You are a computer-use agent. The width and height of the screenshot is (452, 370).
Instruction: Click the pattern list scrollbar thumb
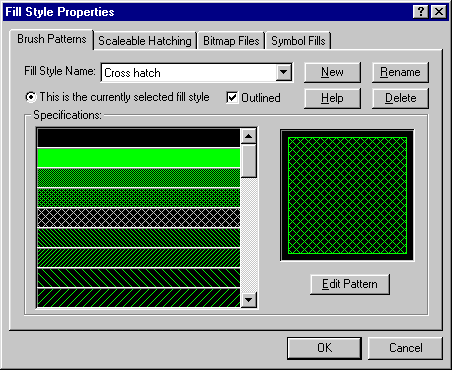pos(248,161)
